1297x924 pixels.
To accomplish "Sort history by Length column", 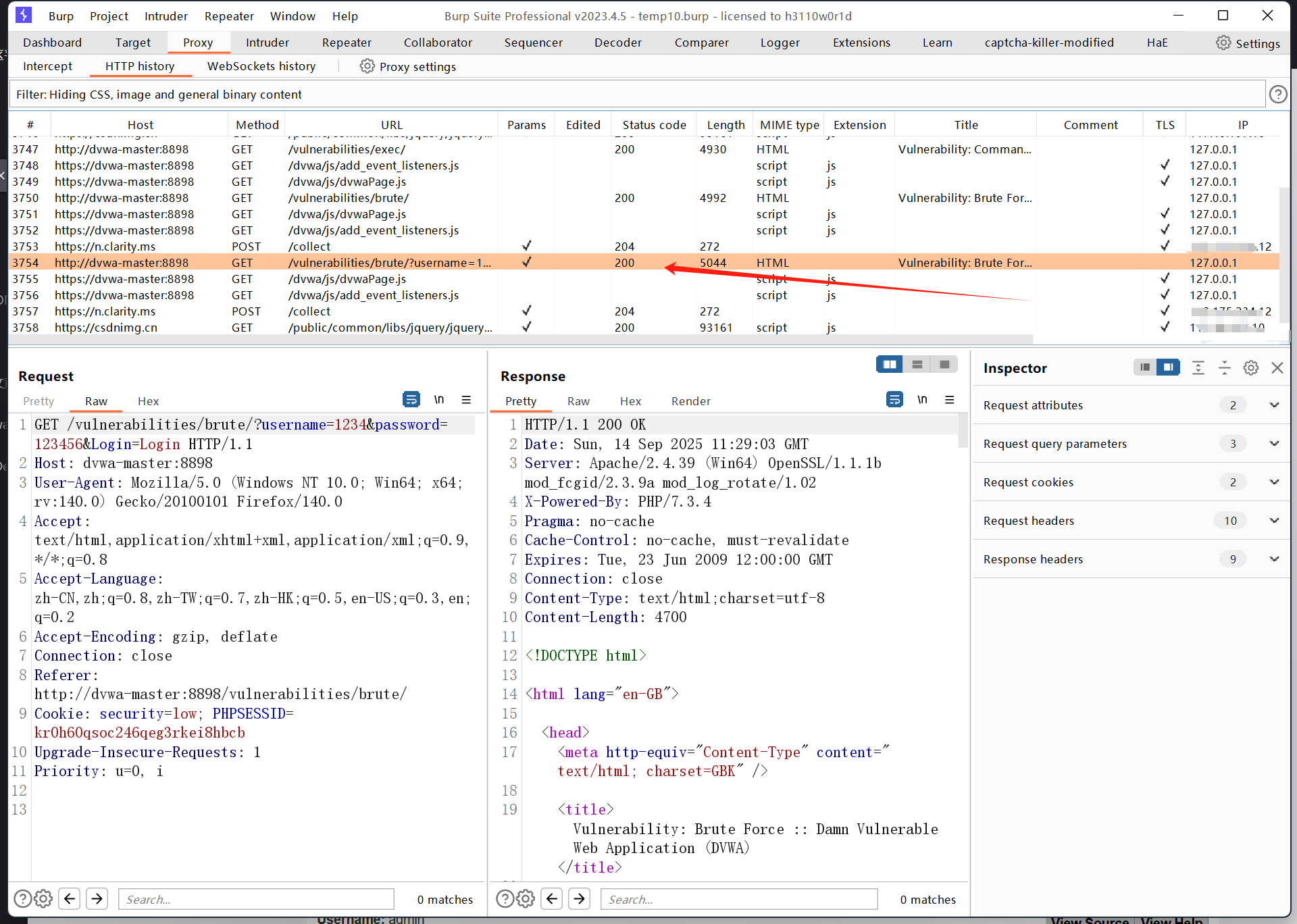I will click(726, 125).
